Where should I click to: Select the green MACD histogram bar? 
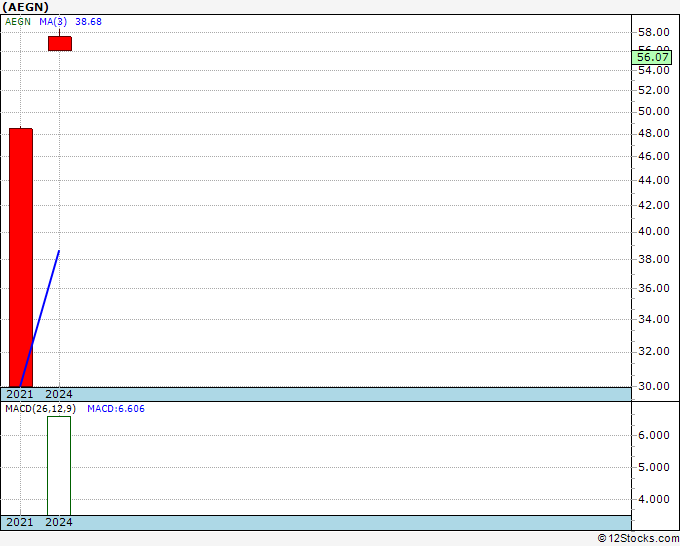point(59,466)
